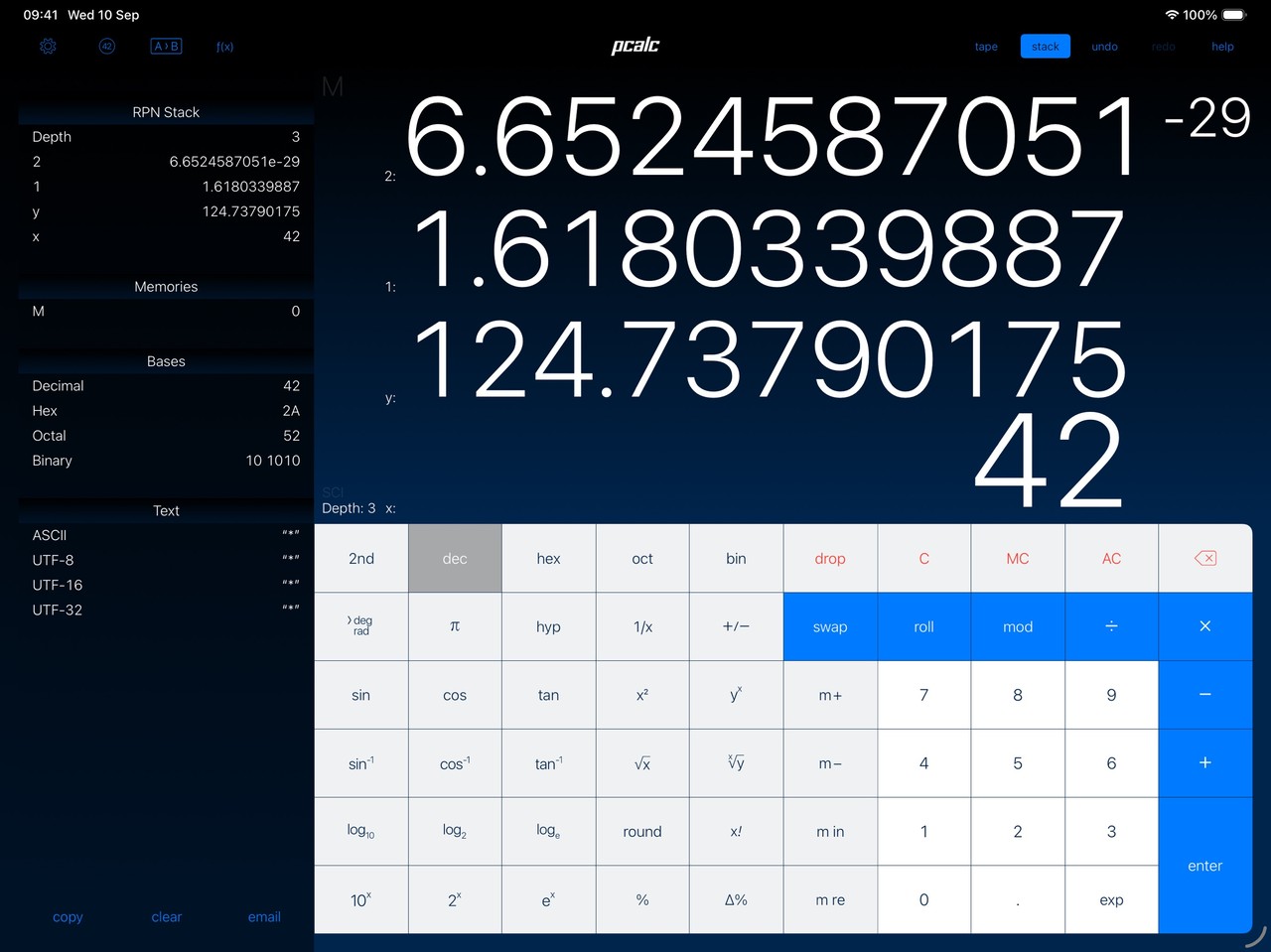Tap the 2 to the x key
The image size is (1271, 952).
pyautogui.click(x=455, y=900)
